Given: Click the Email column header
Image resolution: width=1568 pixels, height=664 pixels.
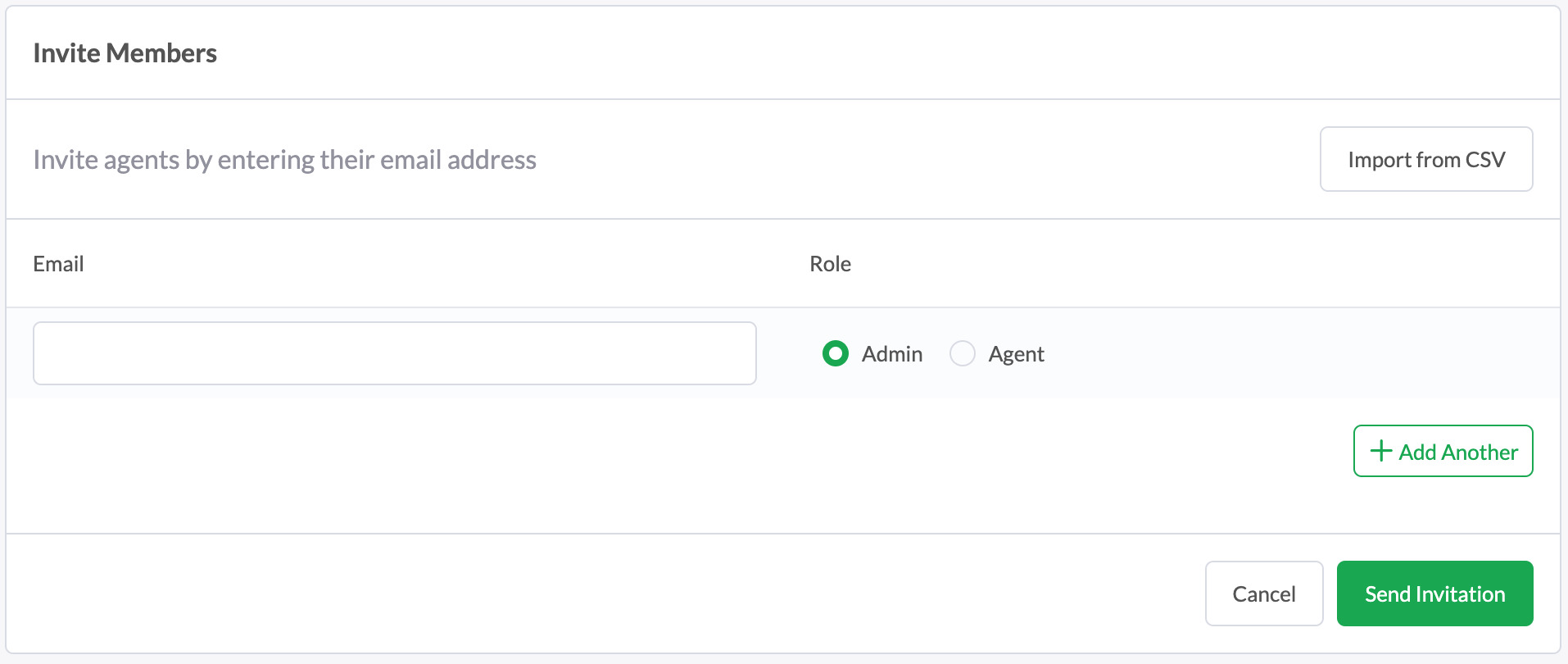Looking at the screenshot, I should pos(59,264).
